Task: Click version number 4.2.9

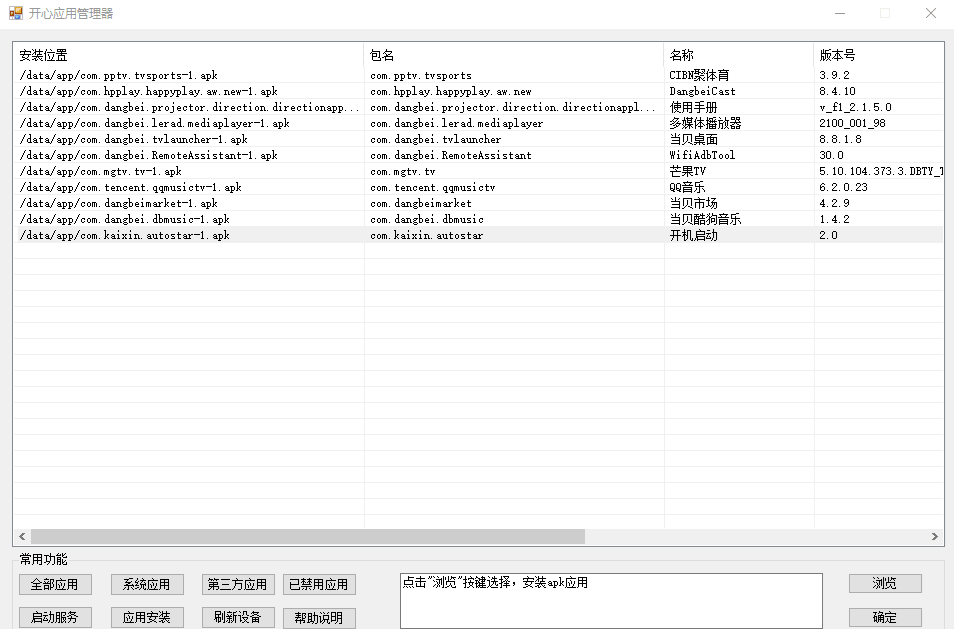Action: tap(834, 203)
